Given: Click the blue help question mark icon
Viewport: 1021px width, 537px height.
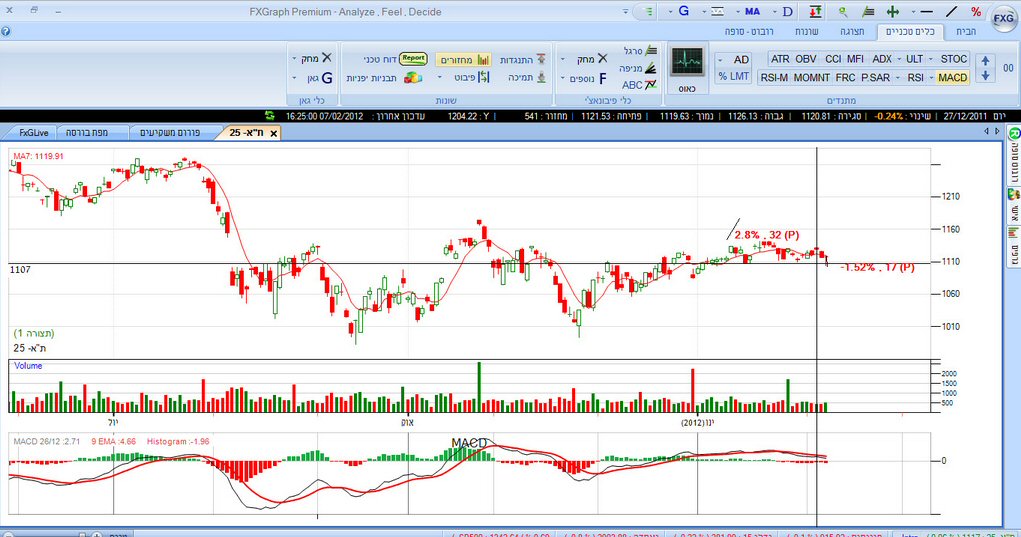Looking at the screenshot, I should click(x=5, y=31).
